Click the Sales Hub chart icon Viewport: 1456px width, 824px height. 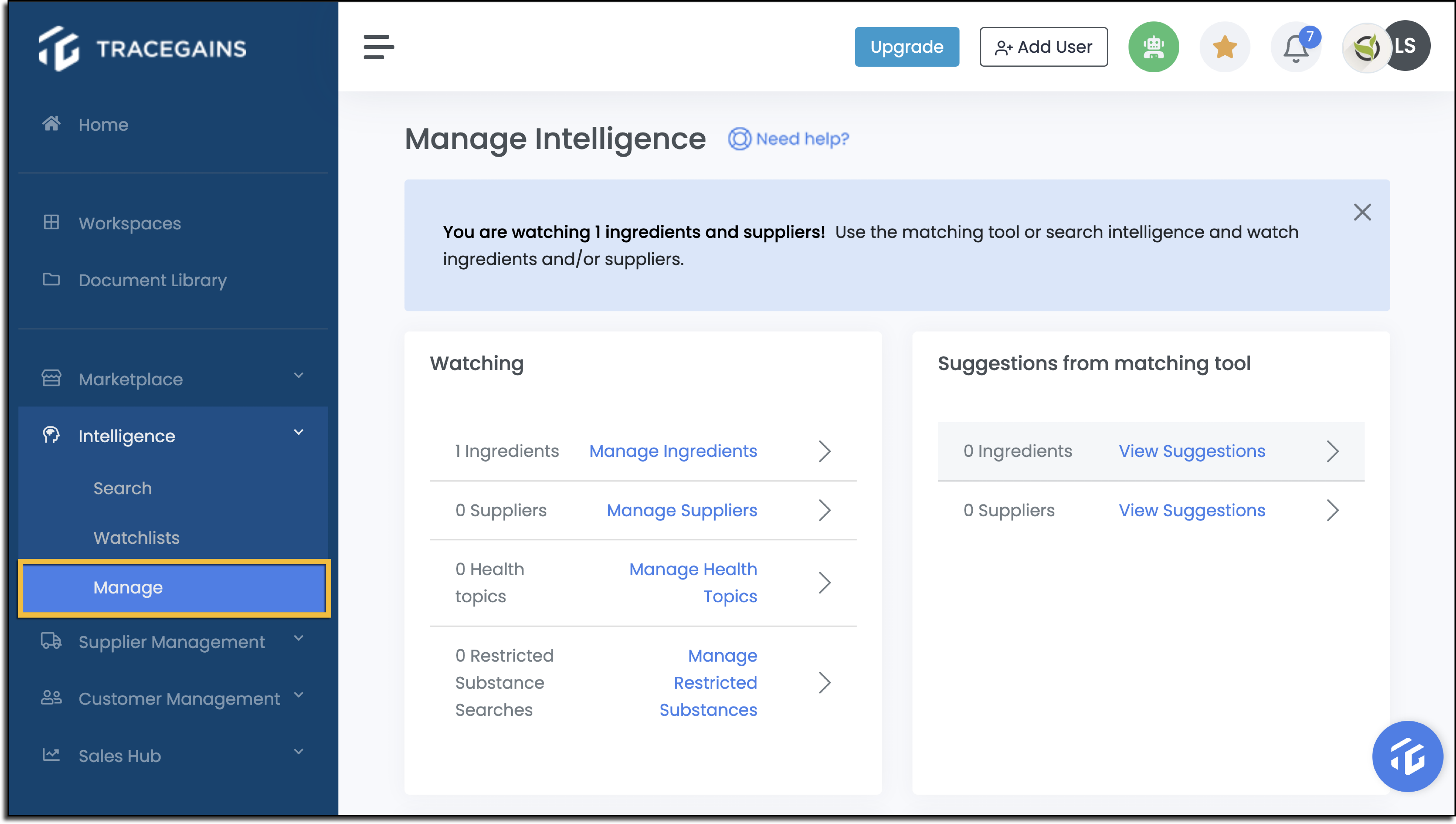(51, 754)
